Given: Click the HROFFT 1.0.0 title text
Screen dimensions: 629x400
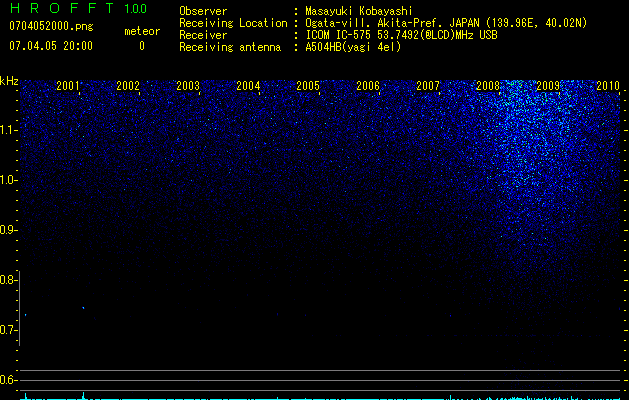Looking at the screenshot, I should 78,8.
